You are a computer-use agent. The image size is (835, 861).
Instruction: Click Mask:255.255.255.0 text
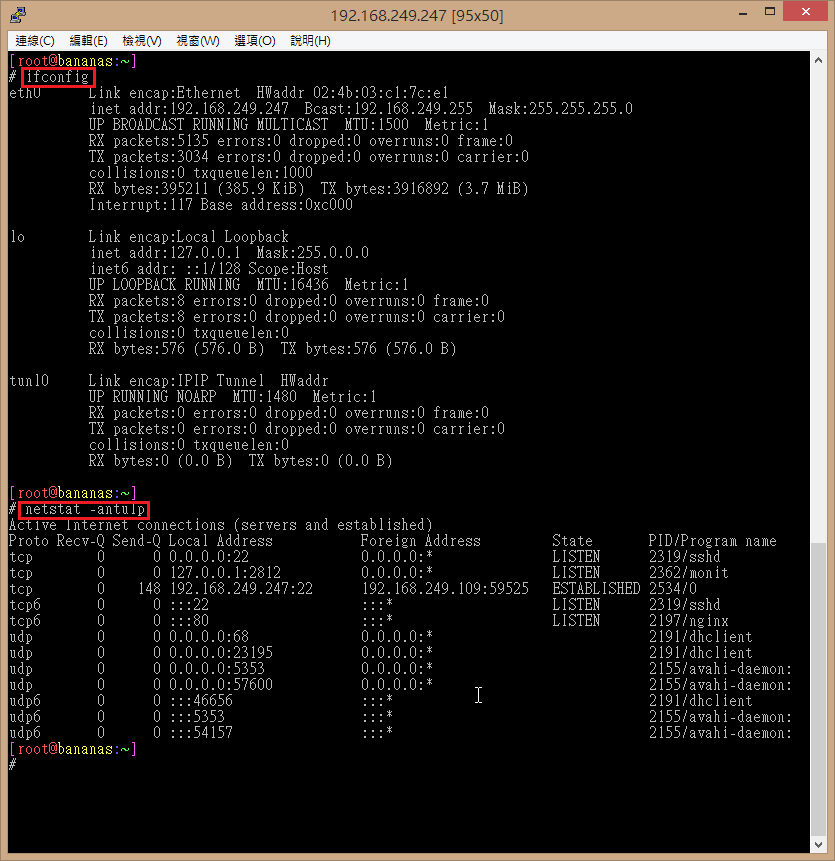click(561, 109)
